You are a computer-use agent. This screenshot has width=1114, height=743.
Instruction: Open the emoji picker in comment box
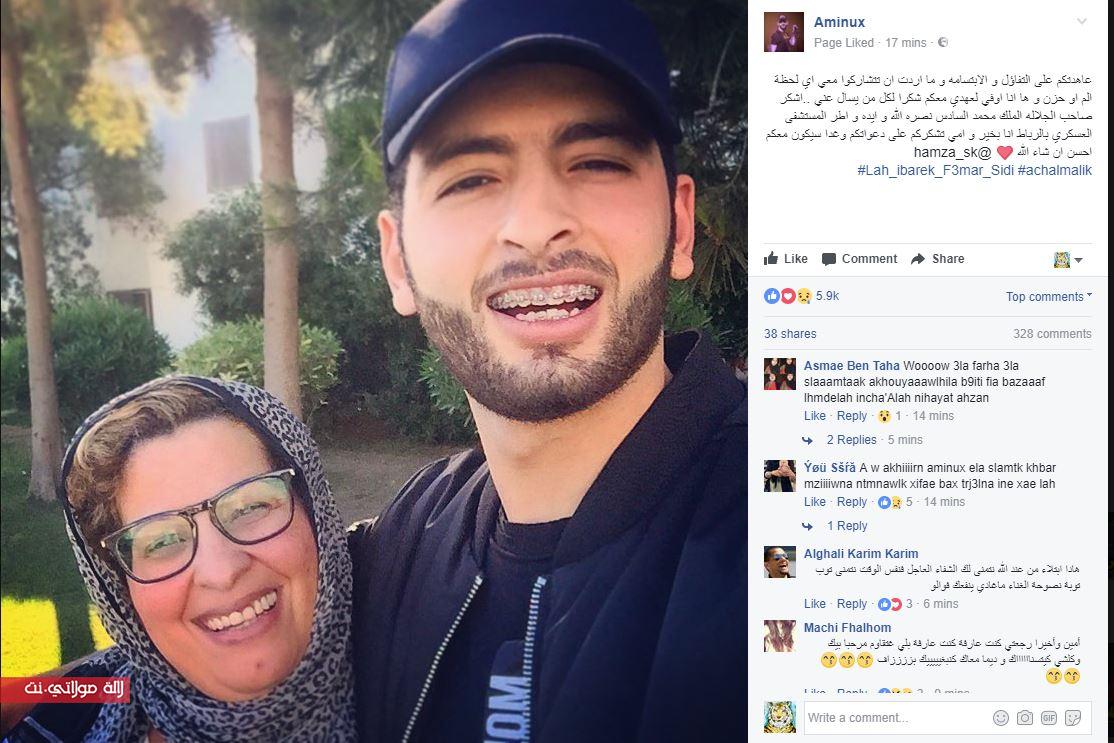(x=1000, y=717)
